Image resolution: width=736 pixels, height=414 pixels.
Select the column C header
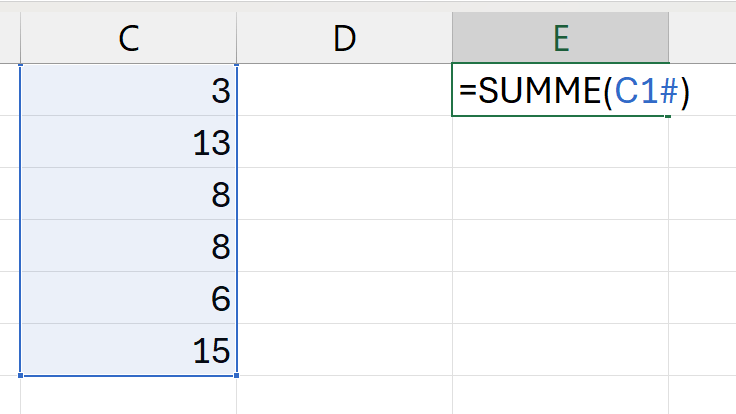[x=128, y=38]
